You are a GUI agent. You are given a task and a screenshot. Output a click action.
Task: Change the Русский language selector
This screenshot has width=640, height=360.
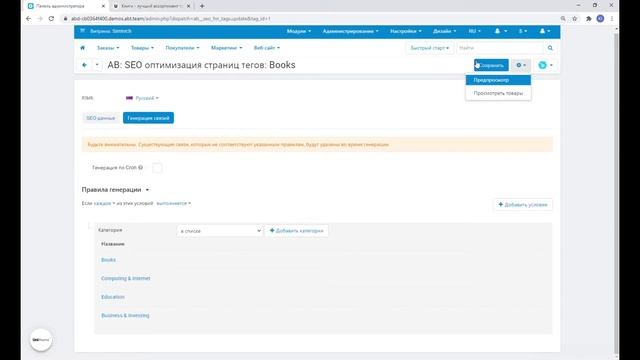point(142,98)
